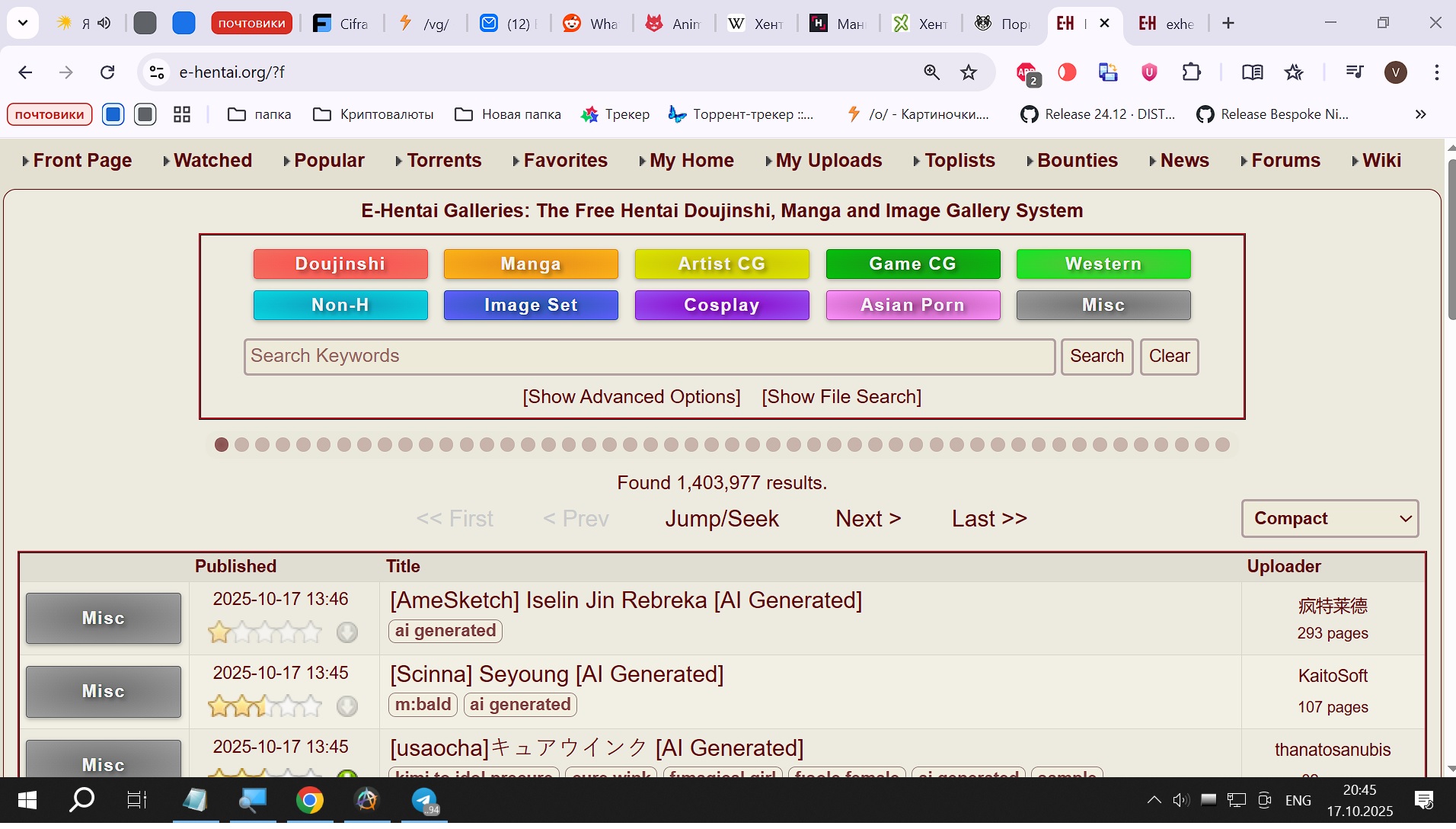Bookmark this page with the address bar star
Viewport: 1456px width, 829px height.
[x=969, y=72]
